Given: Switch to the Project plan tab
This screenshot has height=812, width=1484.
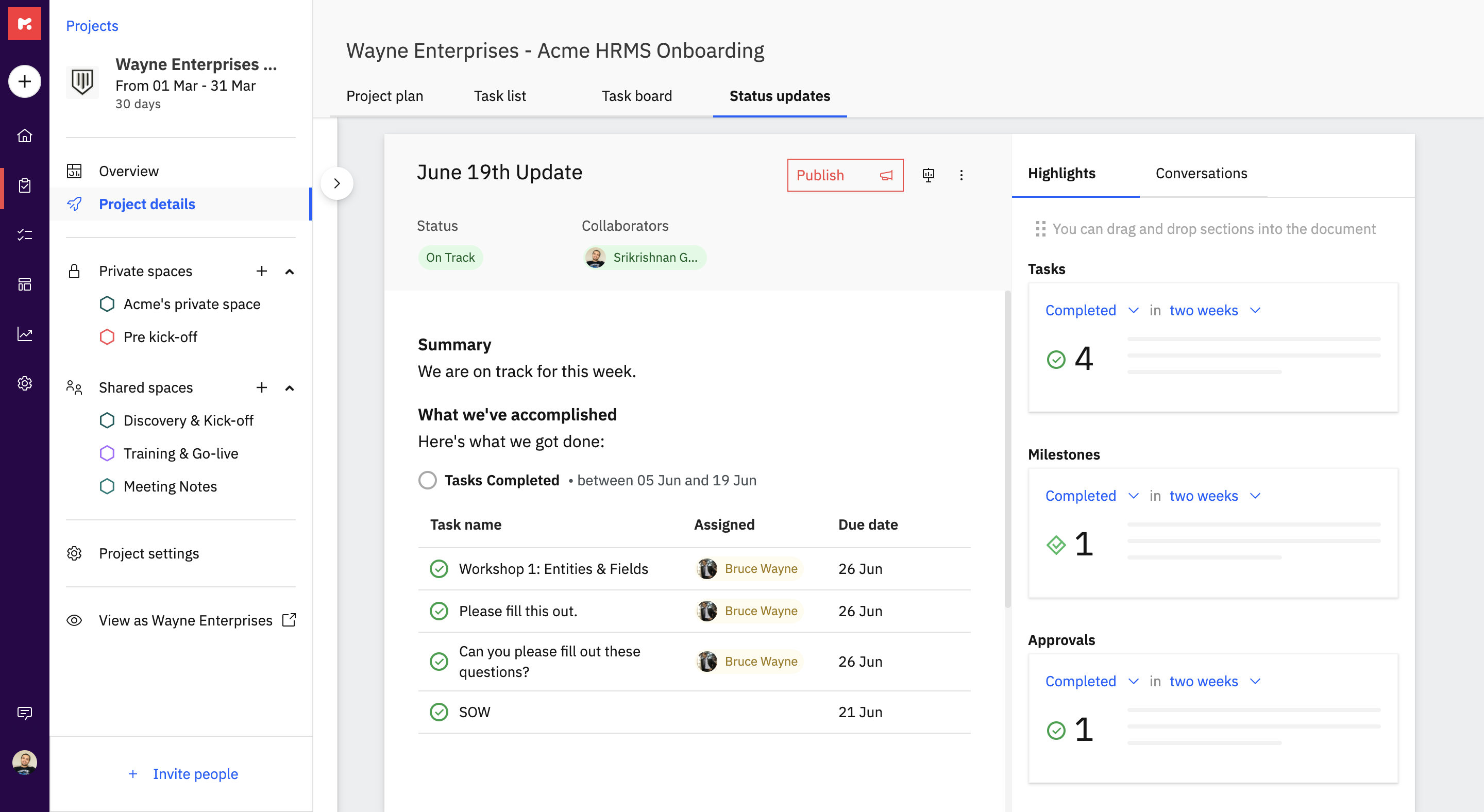Looking at the screenshot, I should coord(384,96).
